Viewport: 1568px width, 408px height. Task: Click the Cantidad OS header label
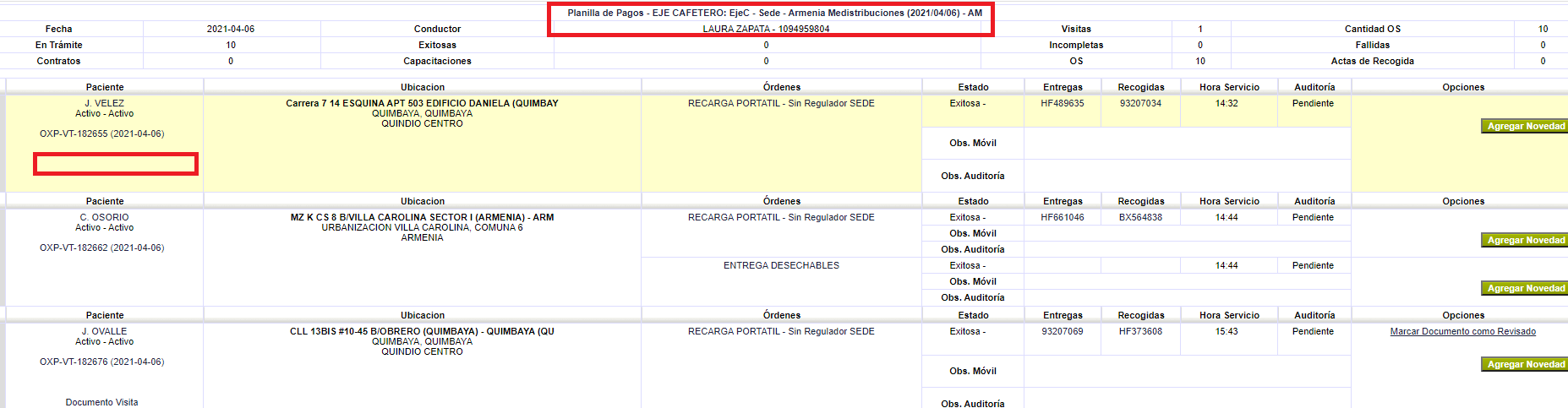click(x=1373, y=29)
